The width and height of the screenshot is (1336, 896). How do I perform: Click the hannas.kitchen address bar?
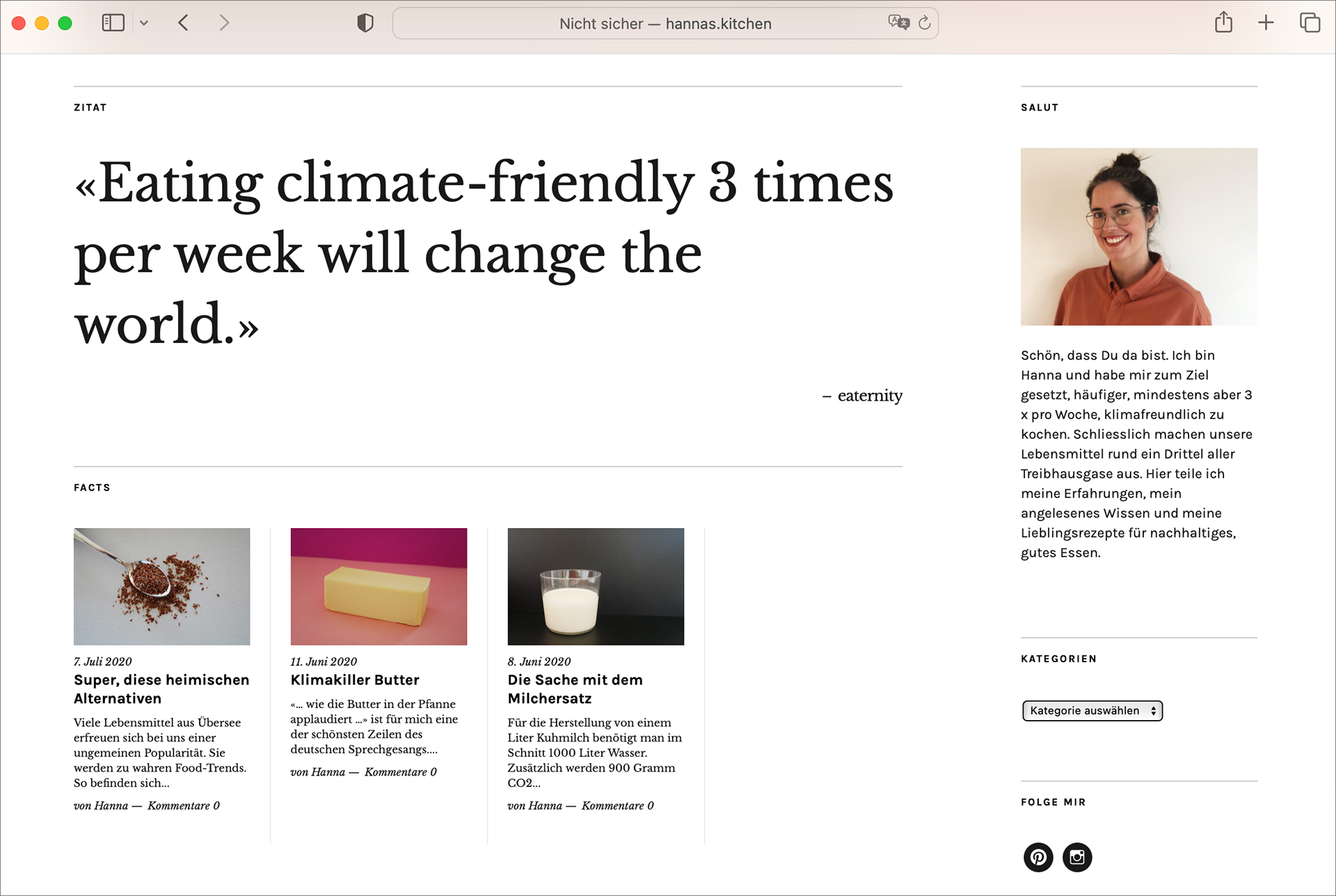tap(665, 24)
